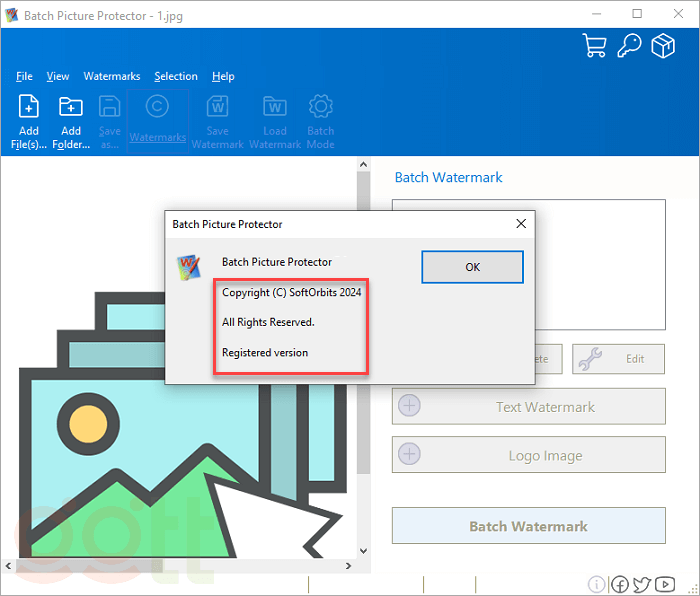Click the Batch Watermark button

tap(528, 526)
